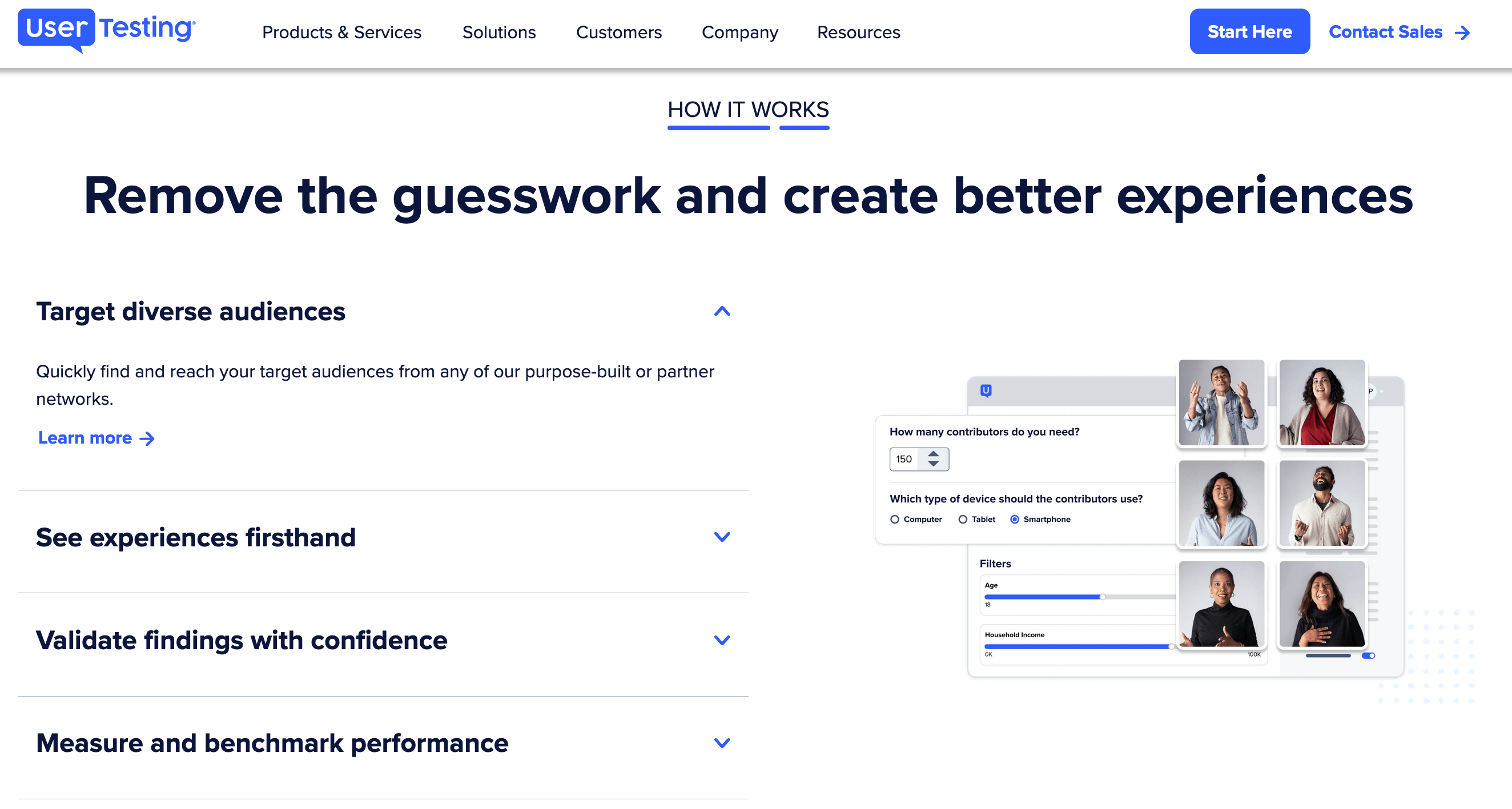Click the Age slider handle

click(x=1103, y=597)
